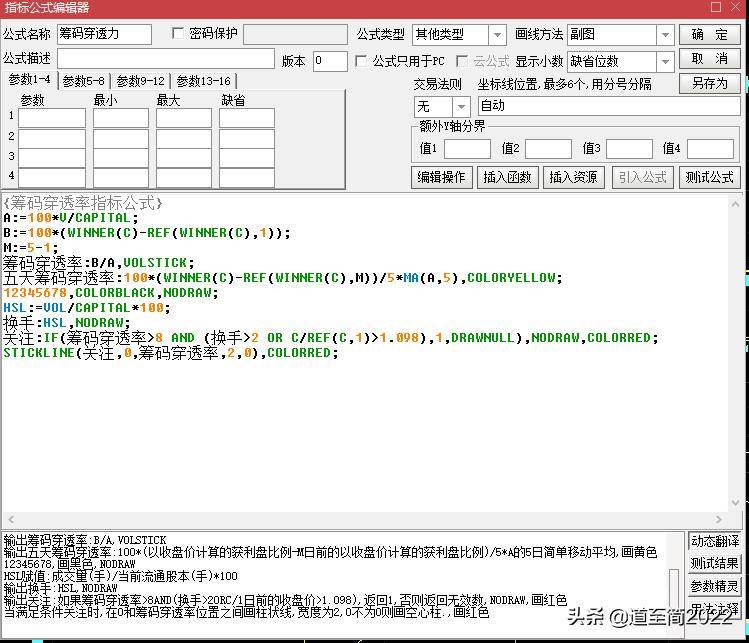Click the 确定 confirm button
This screenshot has height=643, width=749.
[x=709, y=34]
